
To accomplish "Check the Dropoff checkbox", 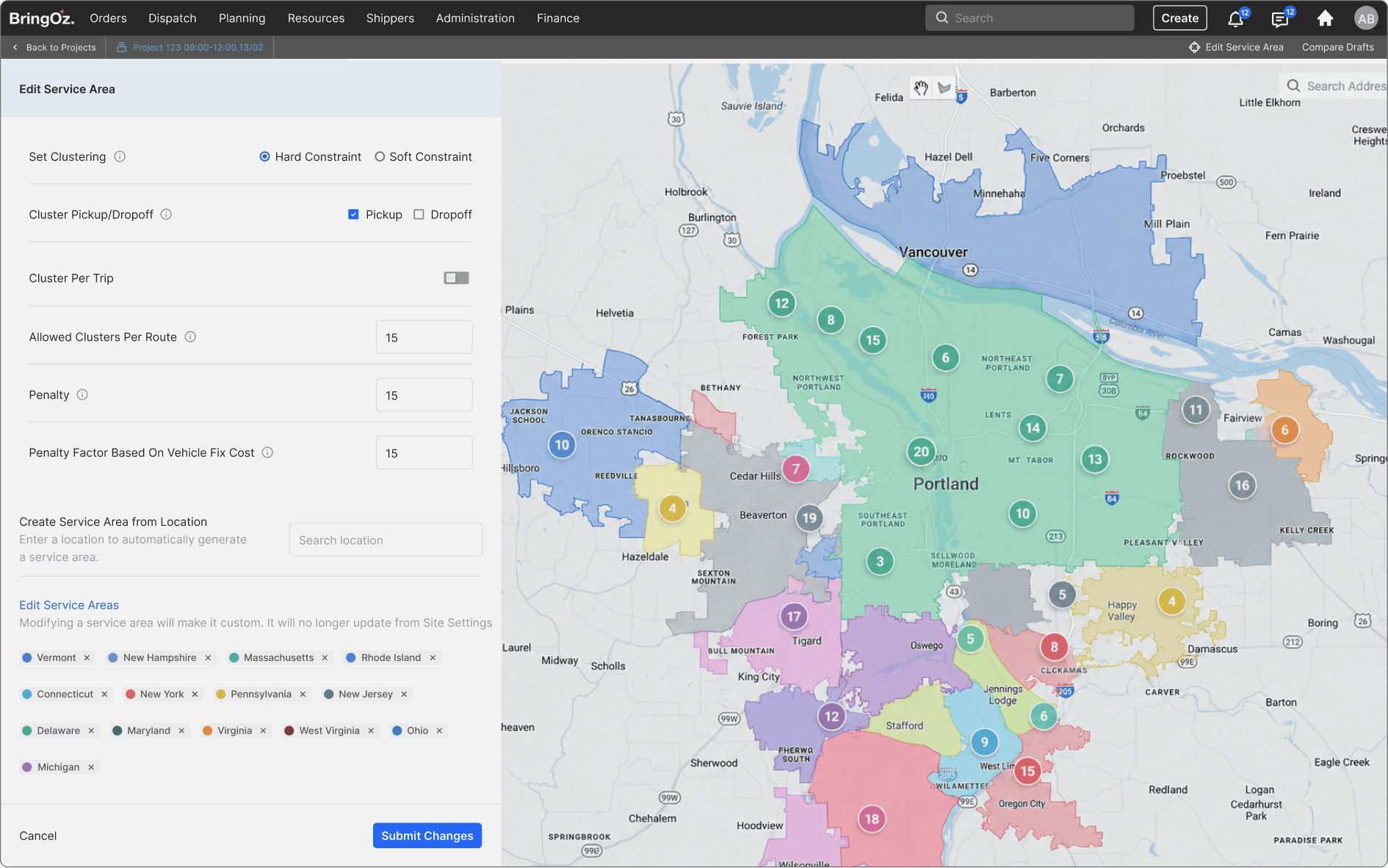I will click(x=419, y=214).
